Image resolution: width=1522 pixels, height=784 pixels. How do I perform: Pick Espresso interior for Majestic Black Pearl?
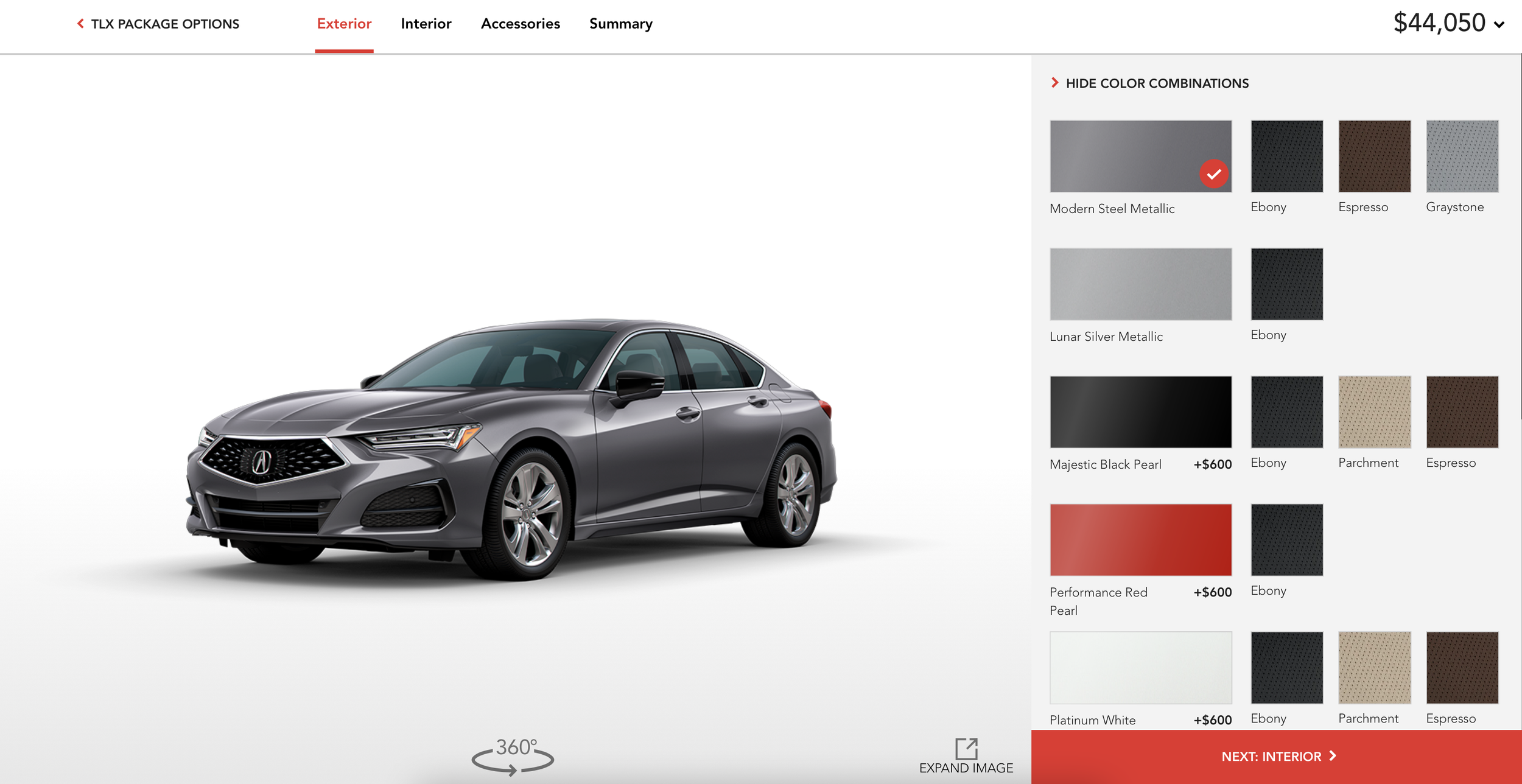click(1462, 412)
